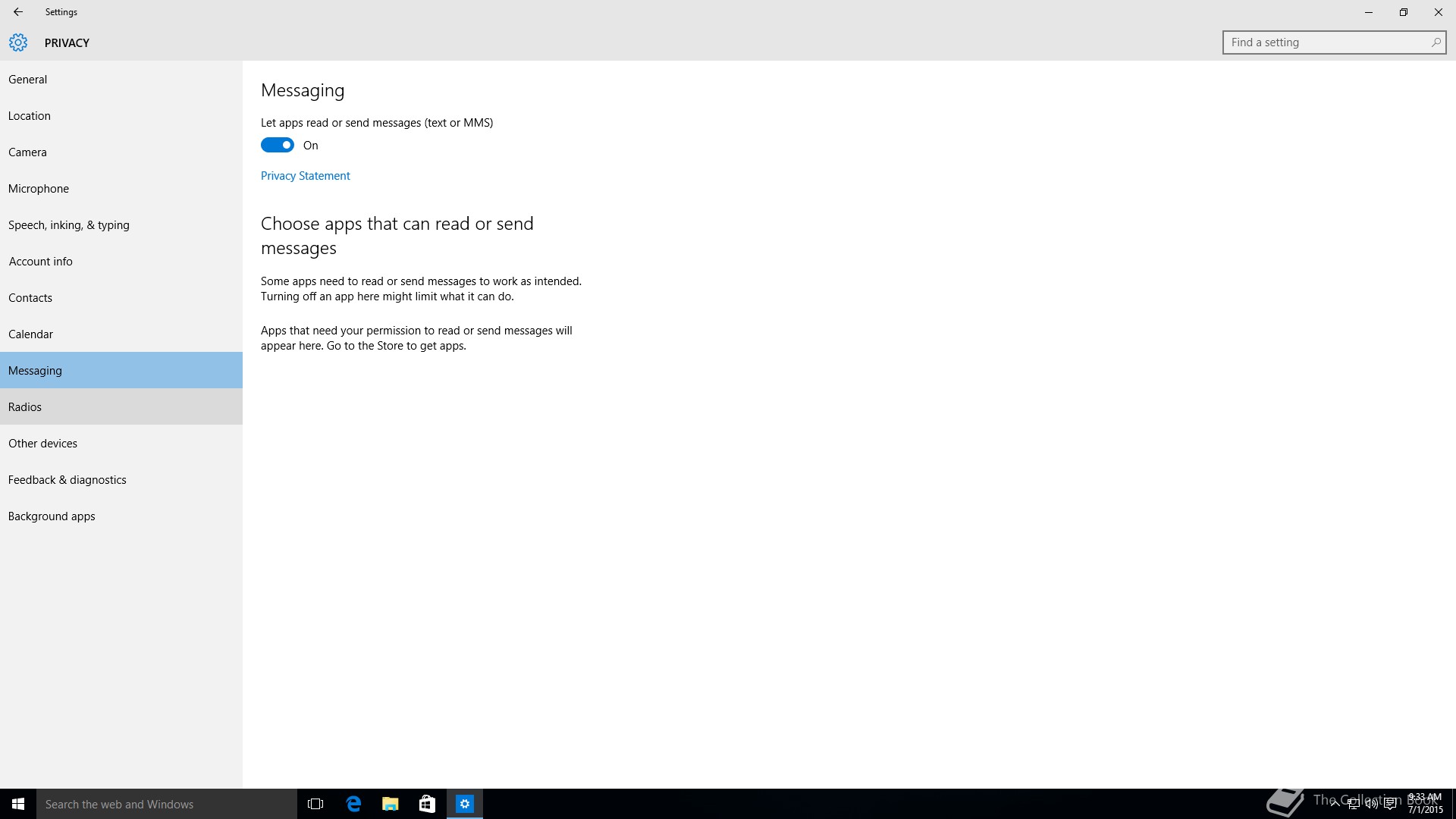The width and height of the screenshot is (1456, 819).
Task: Open the volume control tray icon
Action: click(1371, 804)
